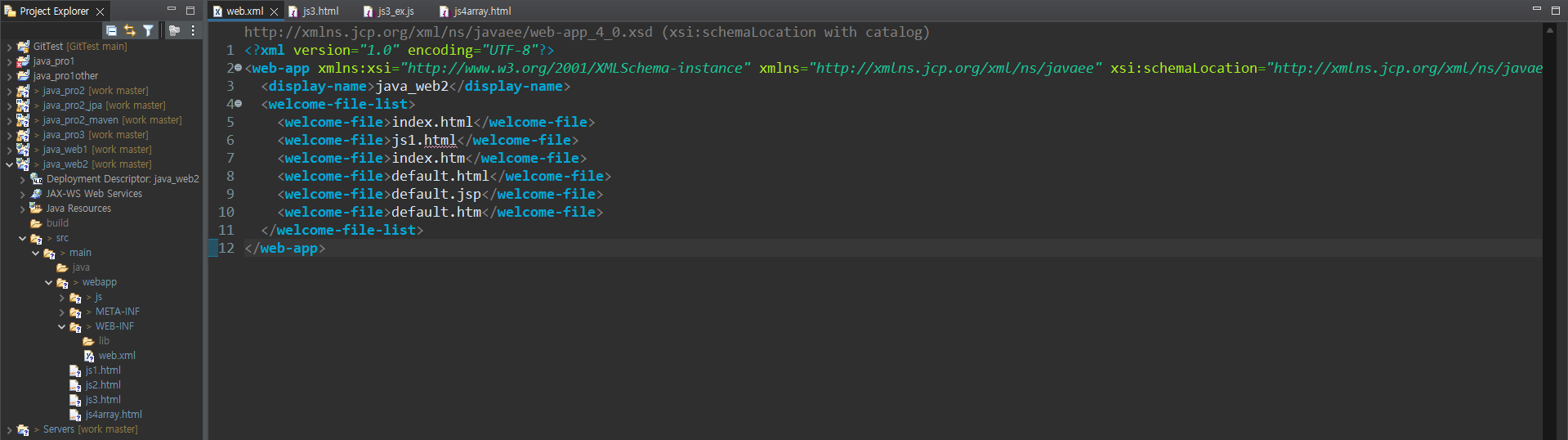Click the text 'java_web2' in display-name
Image resolution: width=1568 pixels, height=440 pixels.
pos(412,86)
